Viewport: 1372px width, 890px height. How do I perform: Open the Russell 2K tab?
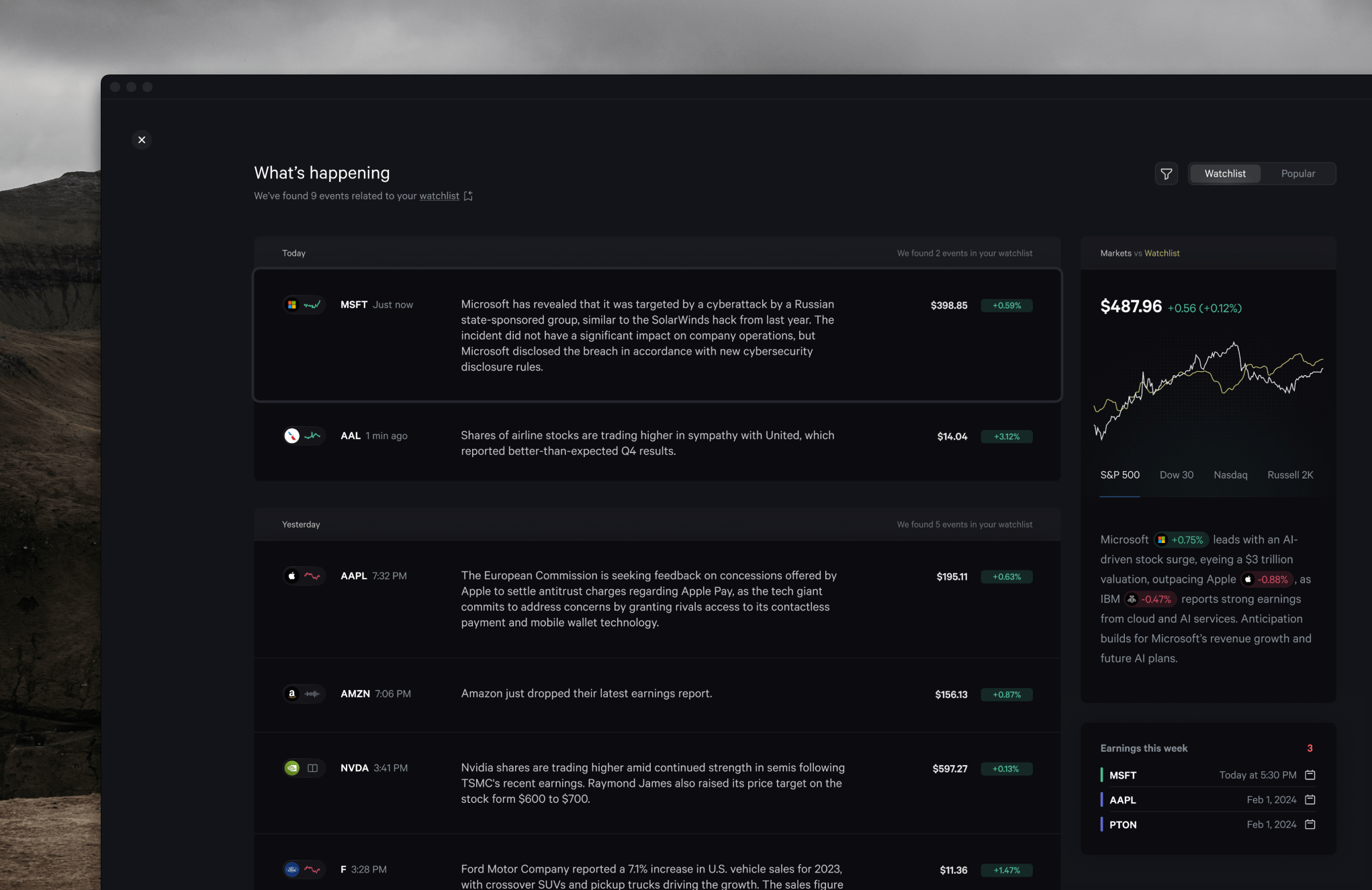1289,475
